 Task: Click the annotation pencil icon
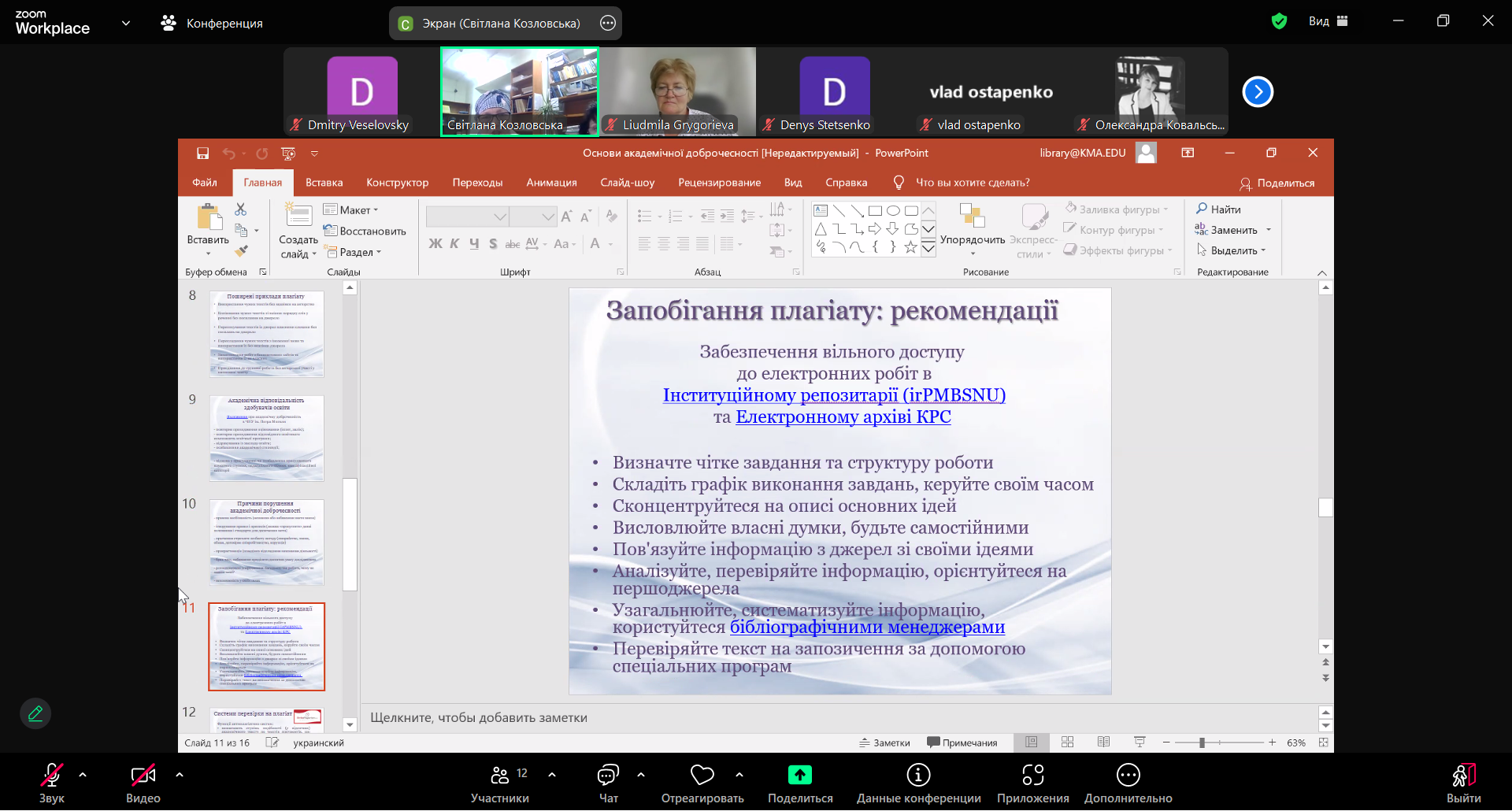[35, 713]
